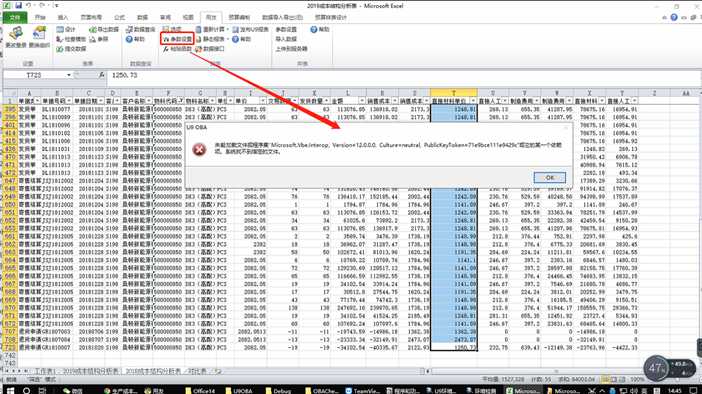
Task: Switch to Normal view in the status bar
Action: pos(604,379)
